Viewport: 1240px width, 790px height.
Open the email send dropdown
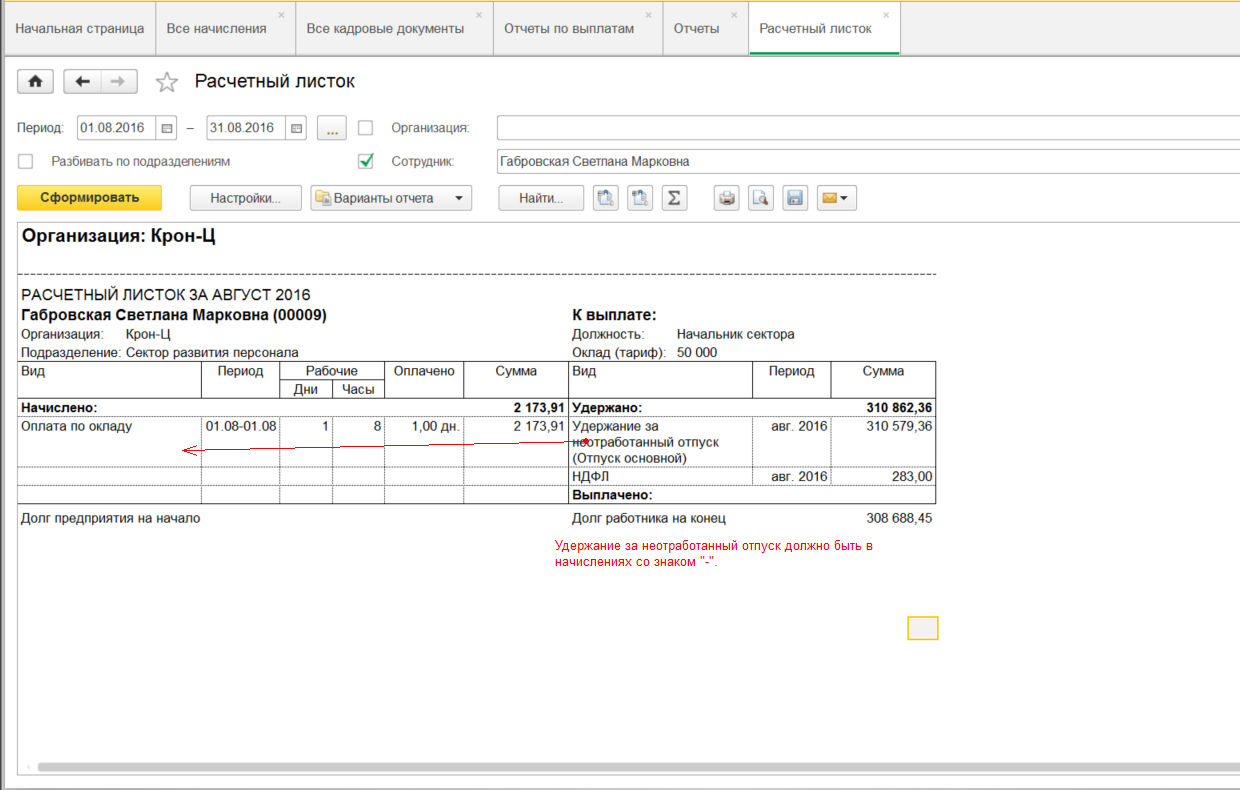point(836,198)
